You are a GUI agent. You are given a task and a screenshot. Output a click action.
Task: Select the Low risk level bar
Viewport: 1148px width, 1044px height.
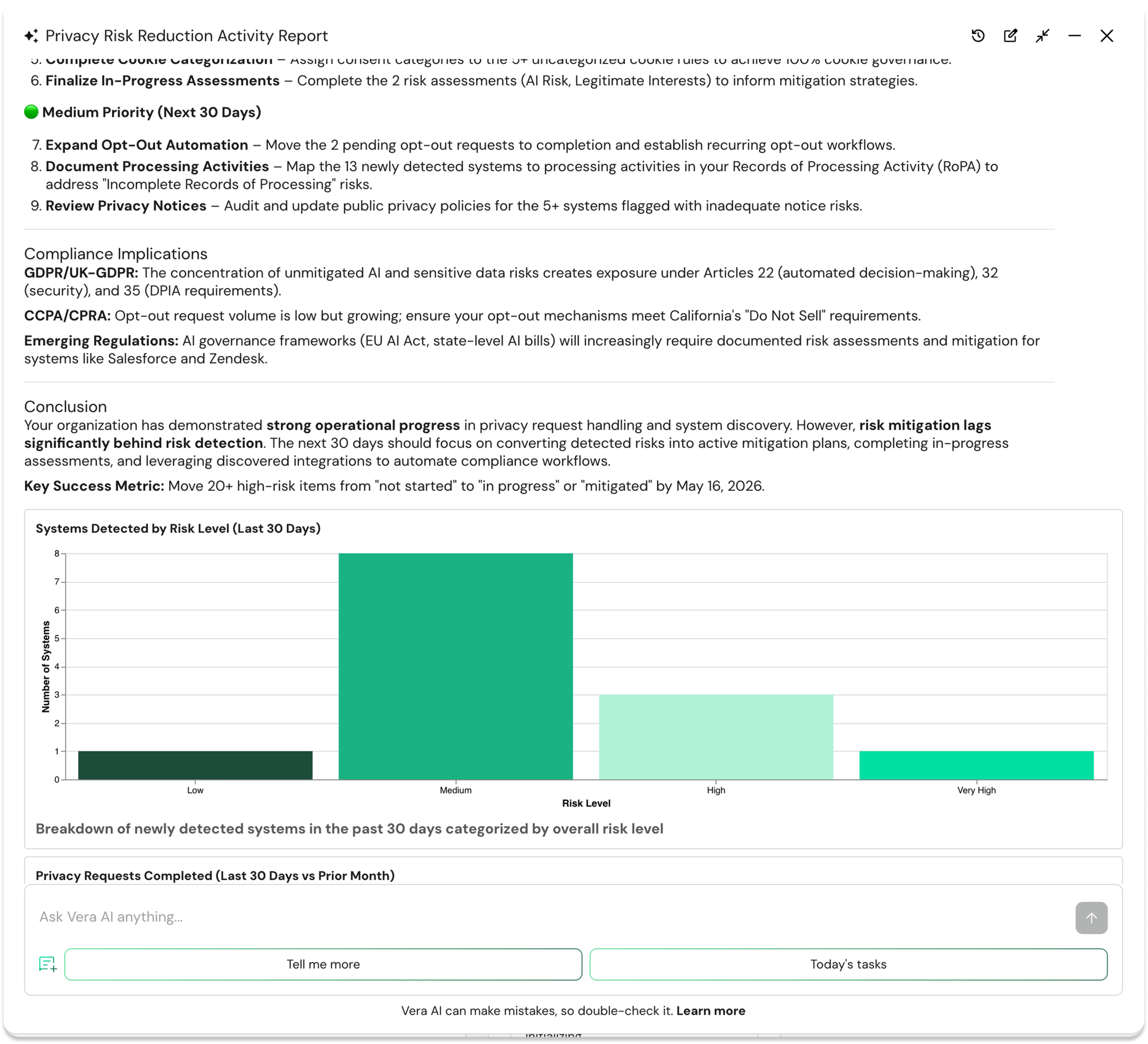click(196, 765)
